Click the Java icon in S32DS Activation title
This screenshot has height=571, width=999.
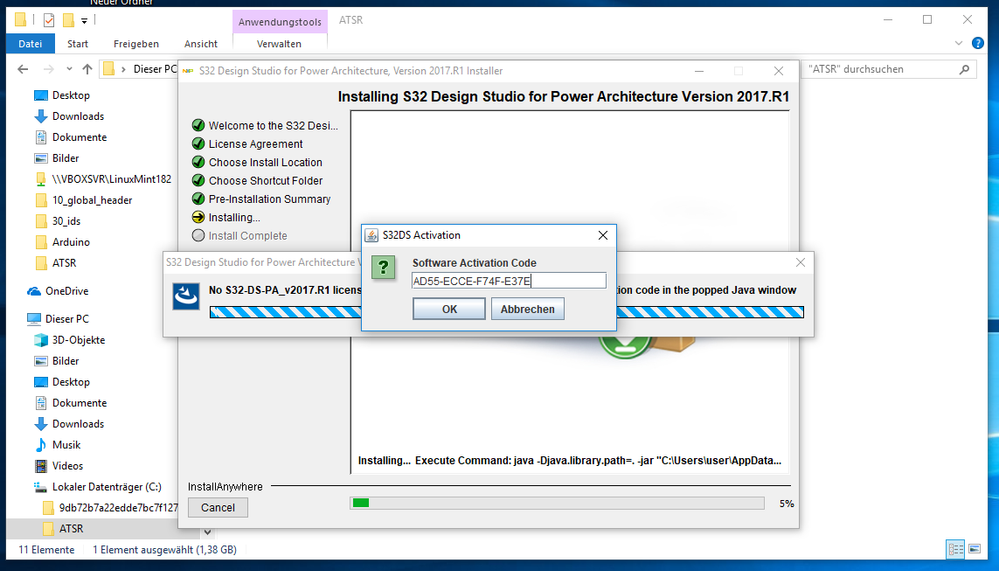(371, 235)
